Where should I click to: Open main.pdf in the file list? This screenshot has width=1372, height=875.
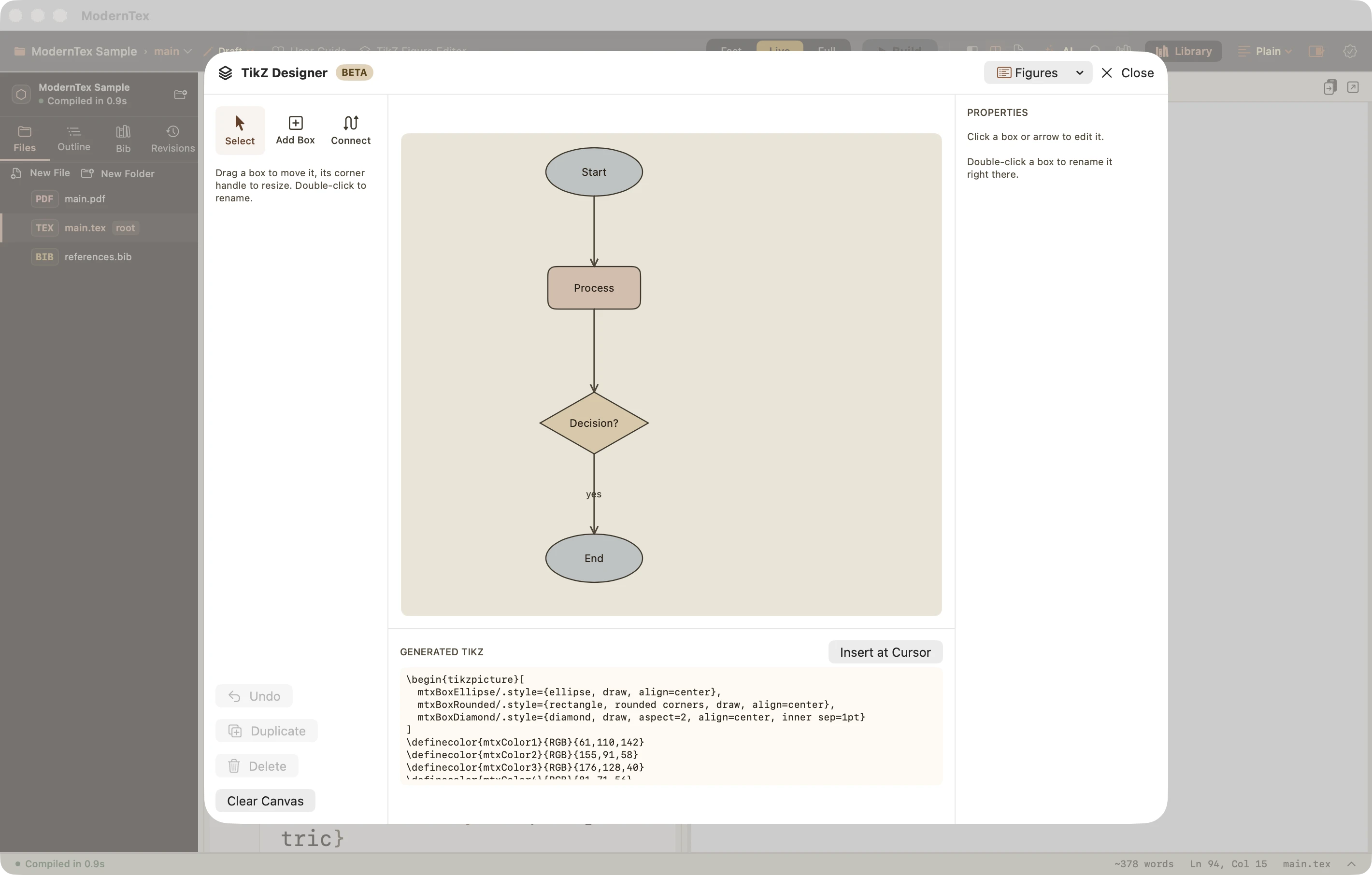pos(99,199)
